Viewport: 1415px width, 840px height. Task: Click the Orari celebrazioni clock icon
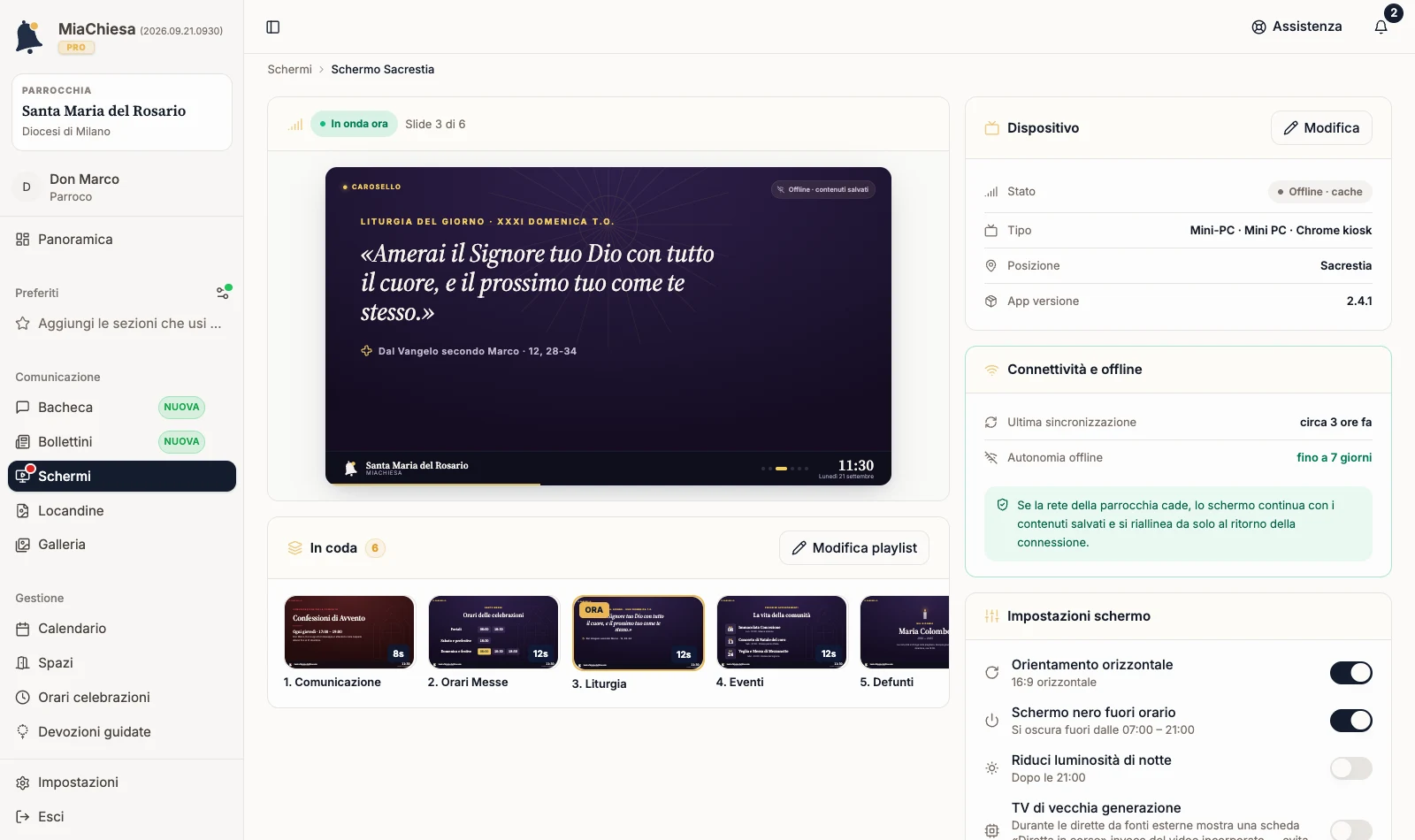(x=23, y=698)
